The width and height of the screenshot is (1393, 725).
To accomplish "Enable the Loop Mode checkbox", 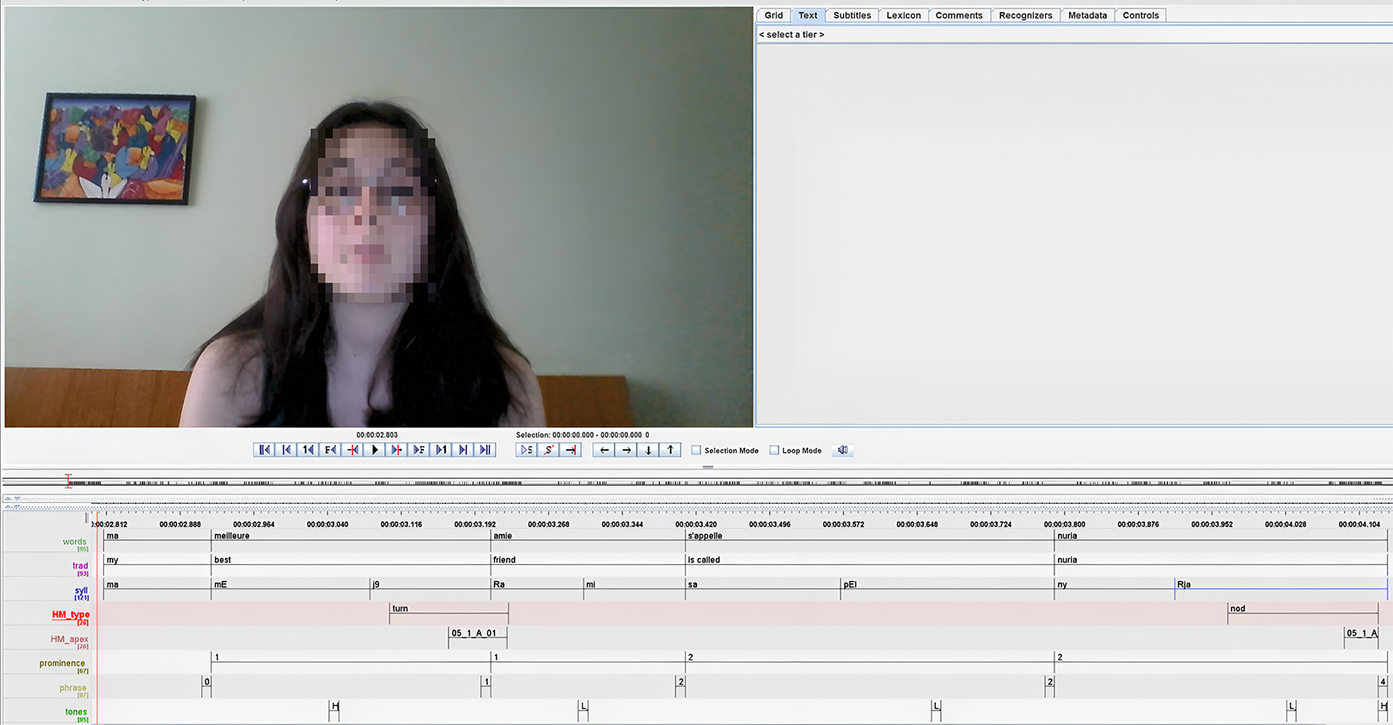I will tap(774, 451).
